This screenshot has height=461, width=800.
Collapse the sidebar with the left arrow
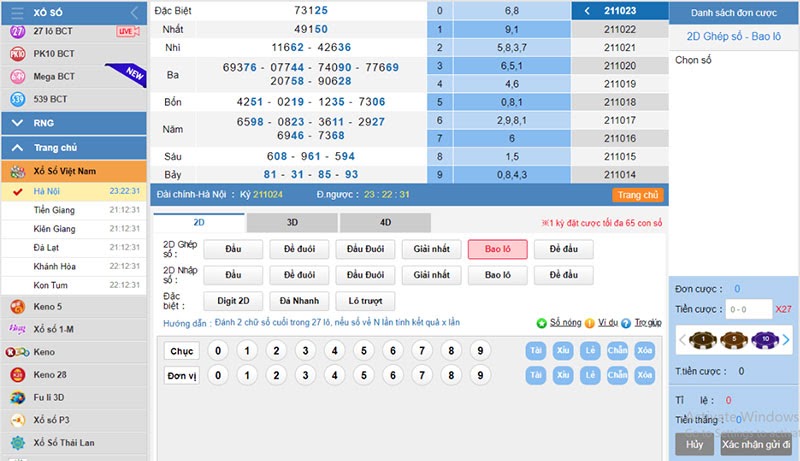pos(135,12)
